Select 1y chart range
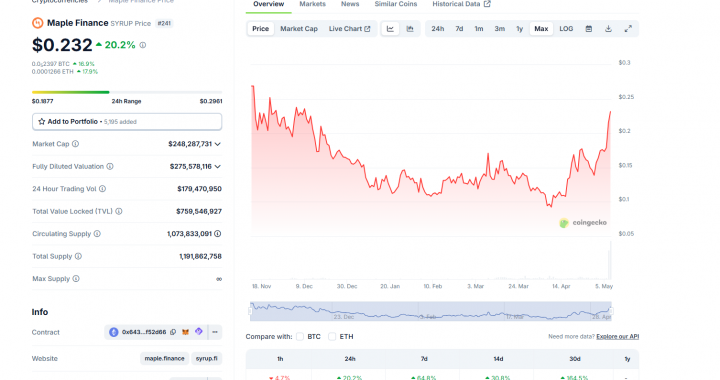720x380 pixels. pos(520,28)
